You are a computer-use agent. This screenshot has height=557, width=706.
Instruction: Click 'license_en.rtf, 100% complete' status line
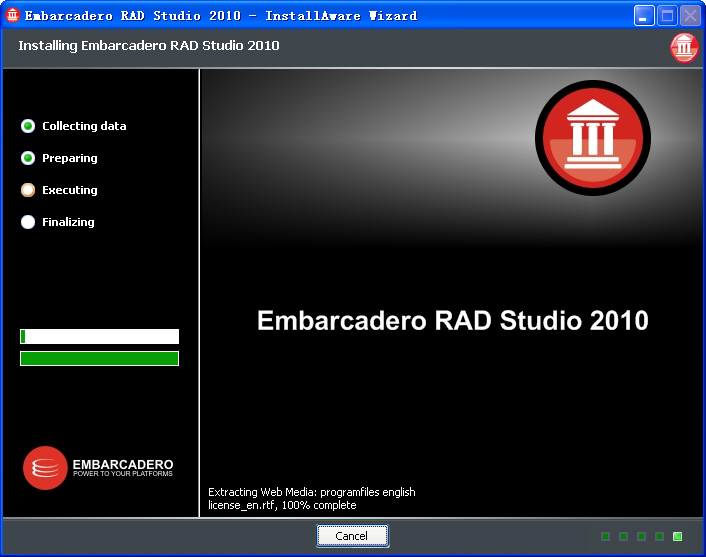tap(282, 505)
